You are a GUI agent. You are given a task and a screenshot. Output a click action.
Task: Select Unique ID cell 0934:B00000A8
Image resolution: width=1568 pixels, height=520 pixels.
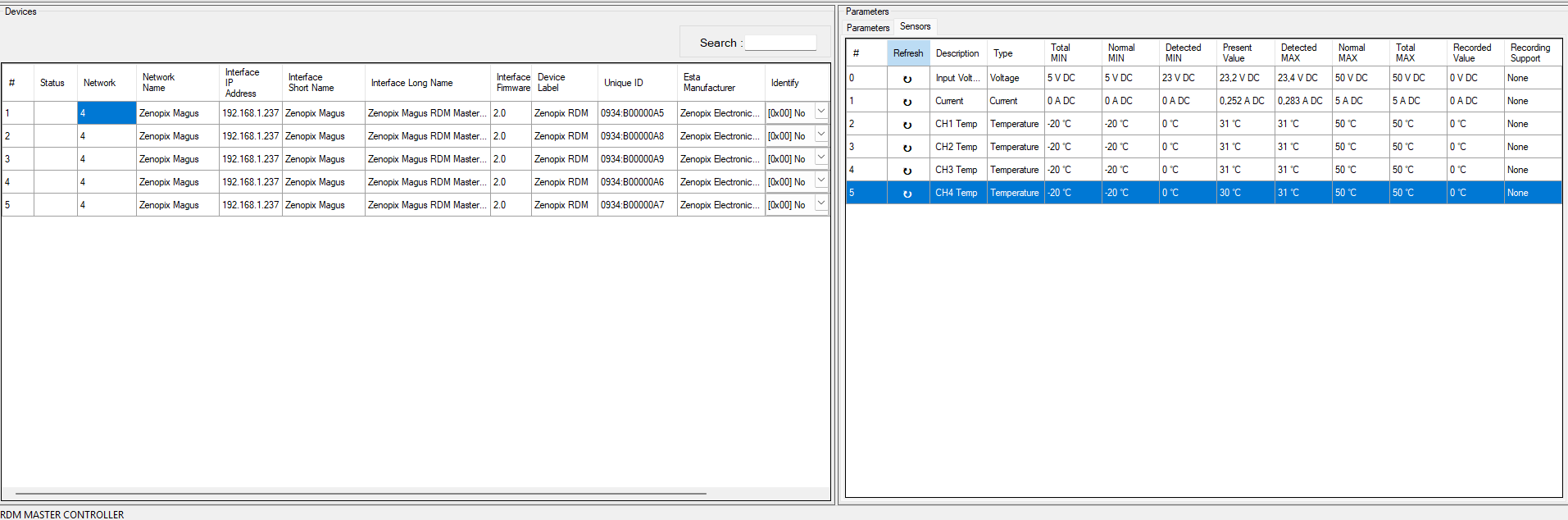click(x=638, y=136)
